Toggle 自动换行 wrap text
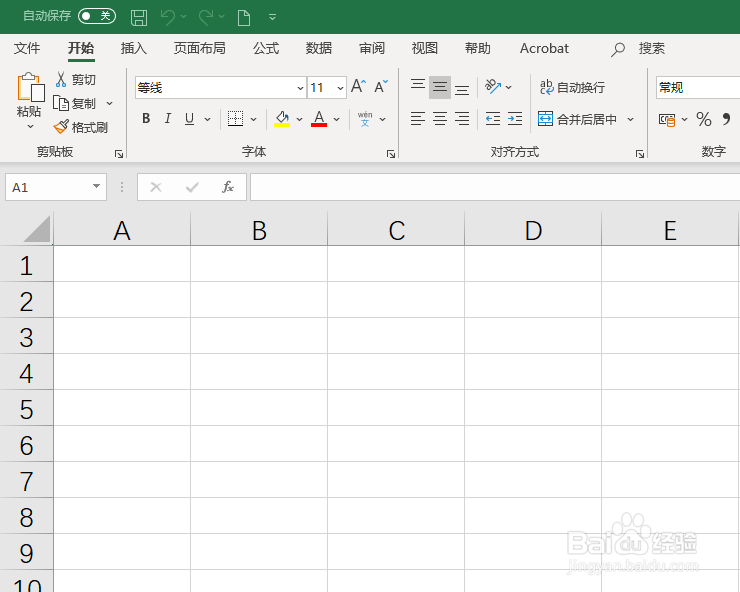Screen dimensions: 740x592 (572, 87)
